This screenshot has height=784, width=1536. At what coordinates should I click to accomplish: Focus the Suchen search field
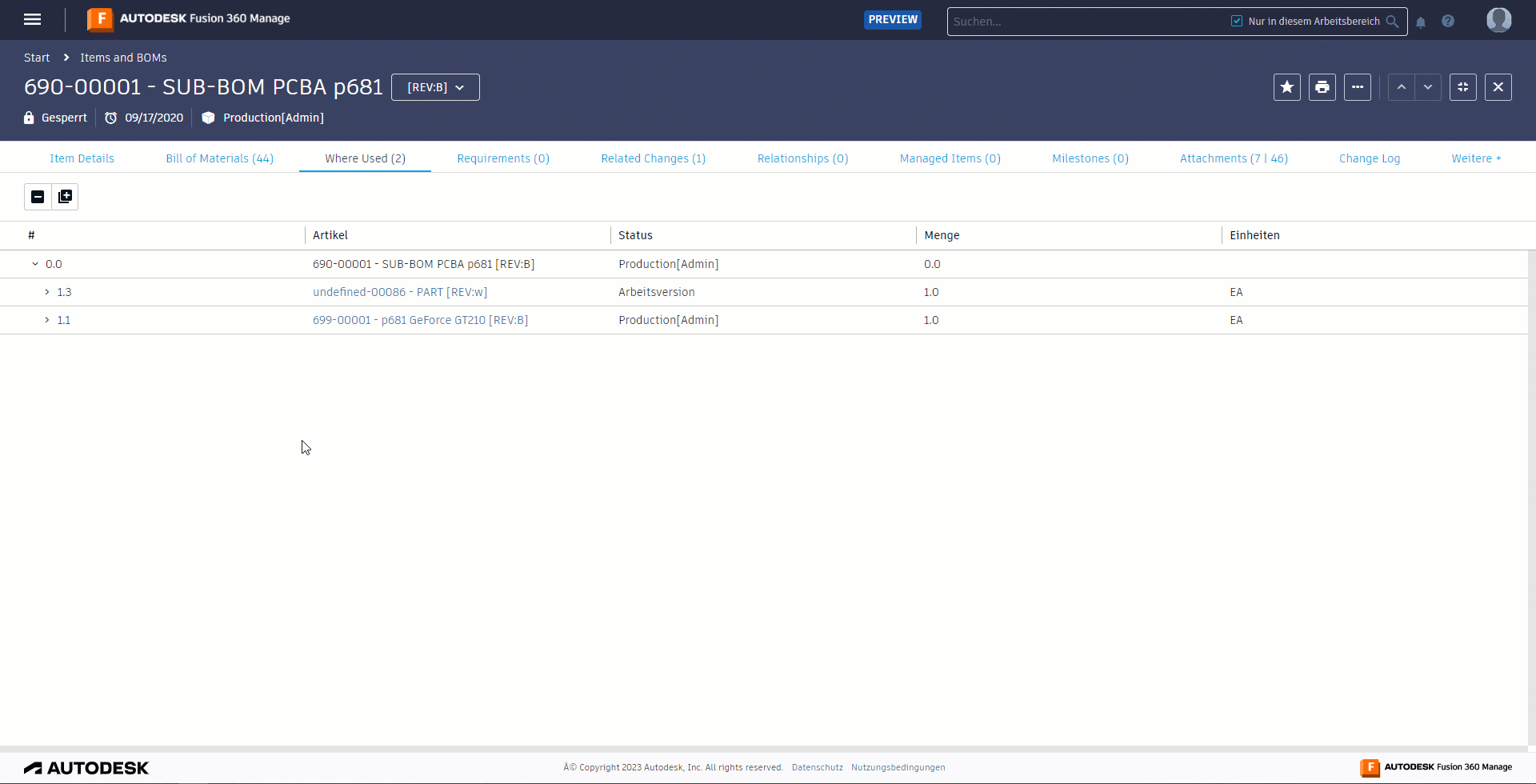pos(1088,22)
